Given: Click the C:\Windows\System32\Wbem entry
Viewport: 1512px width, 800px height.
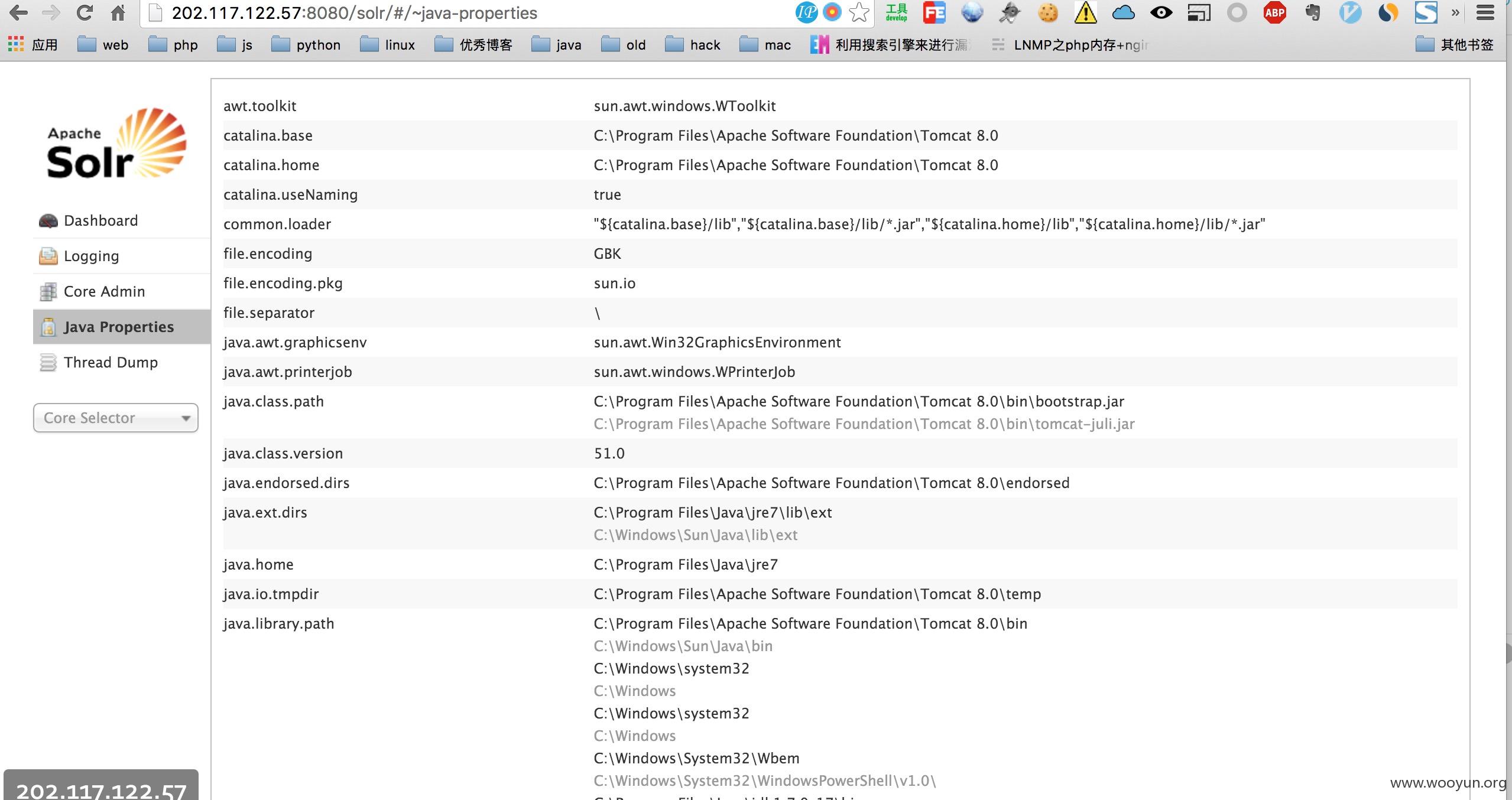Looking at the screenshot, I should pos(696,758).
